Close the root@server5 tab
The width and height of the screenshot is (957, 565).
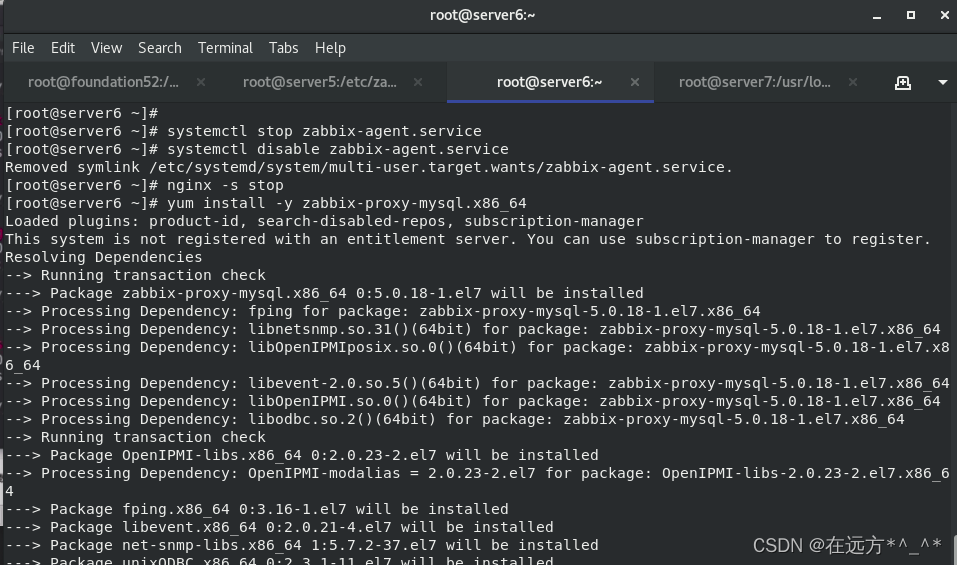coord(418,82)
